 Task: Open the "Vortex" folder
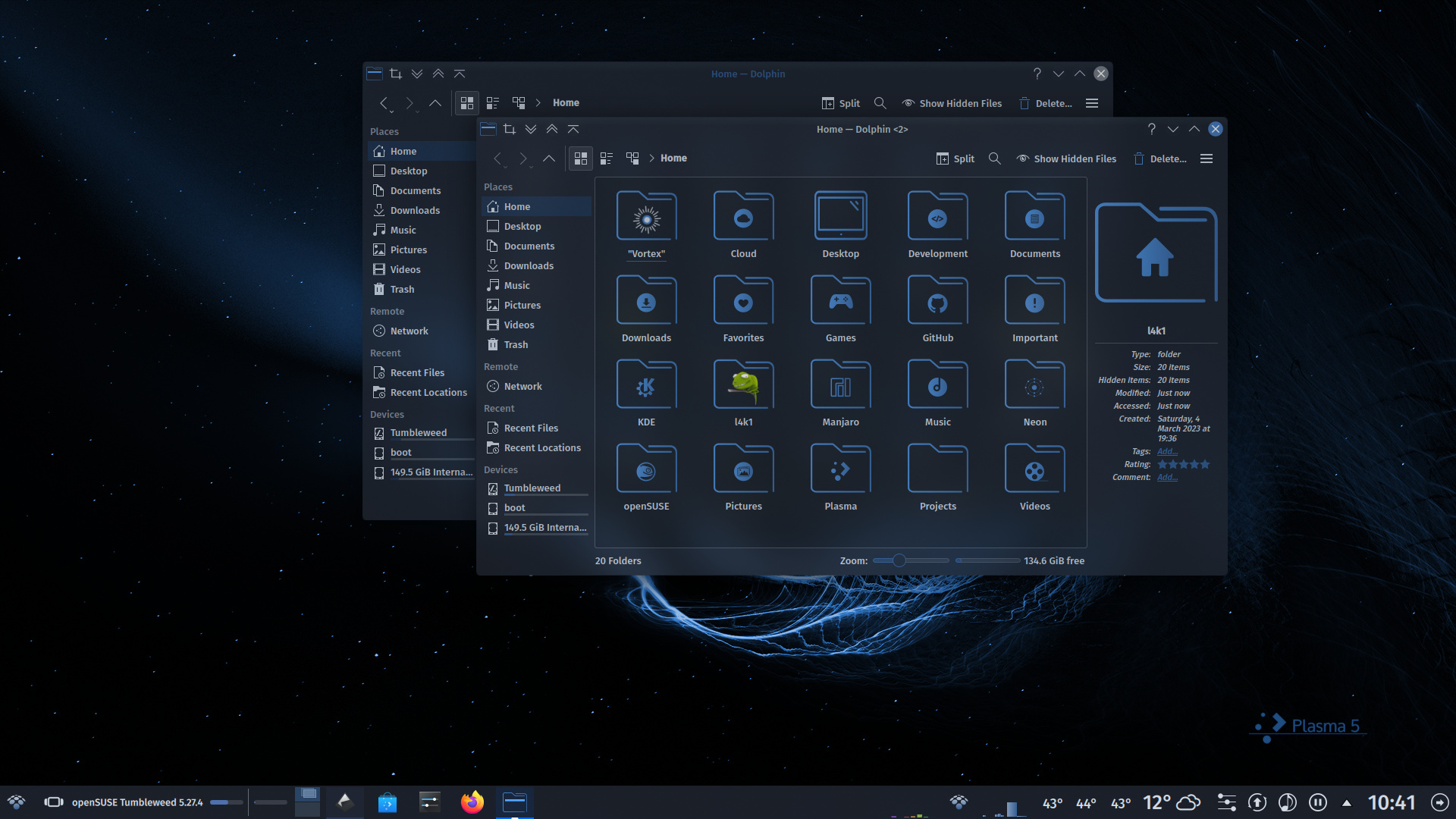click(x=646, y=225)
